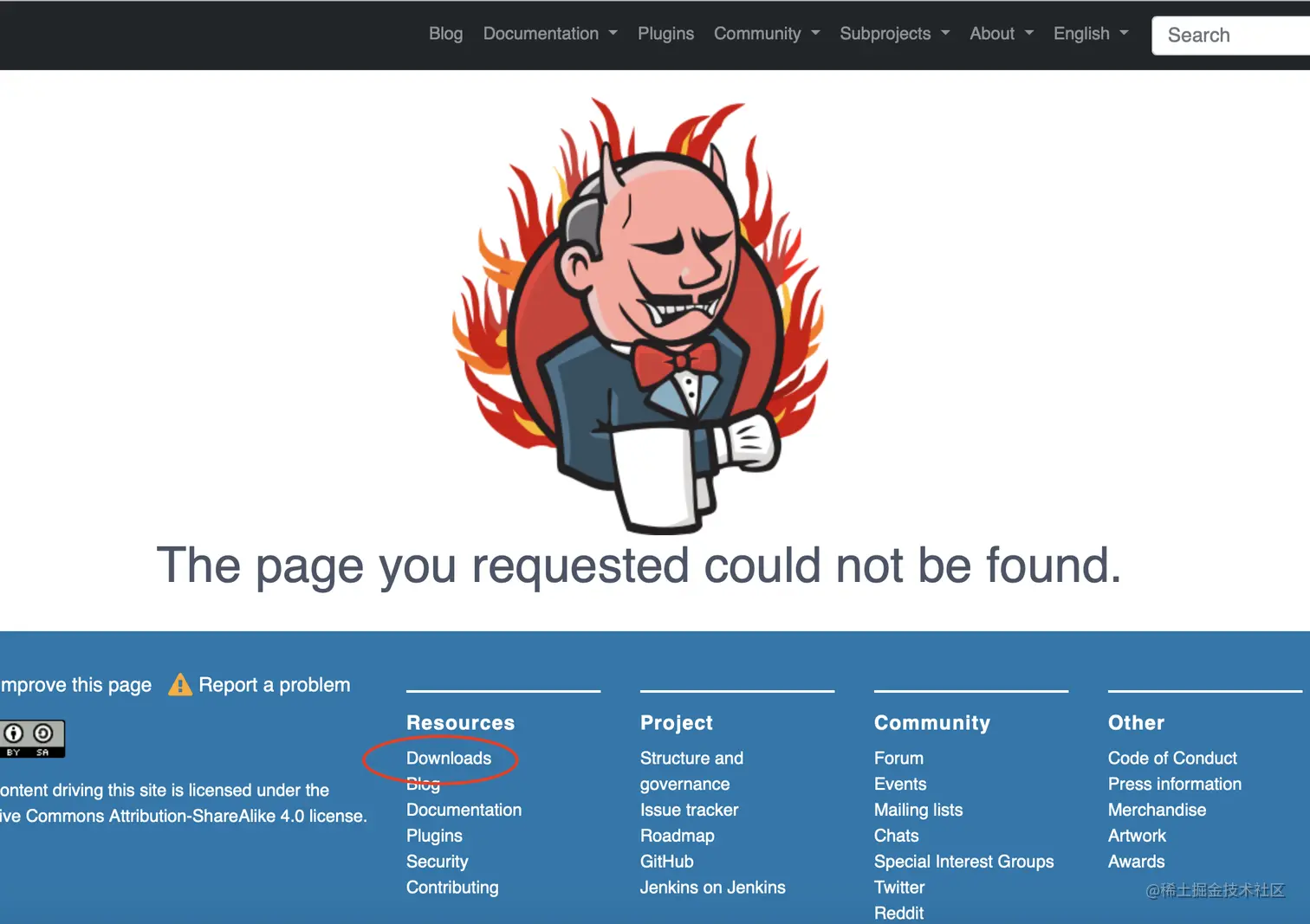This screenshot has height=924, width=1310.
Task: Click the angry Jenkins butler on fire image
Action: pyautogui.click(x=641, y=315)
